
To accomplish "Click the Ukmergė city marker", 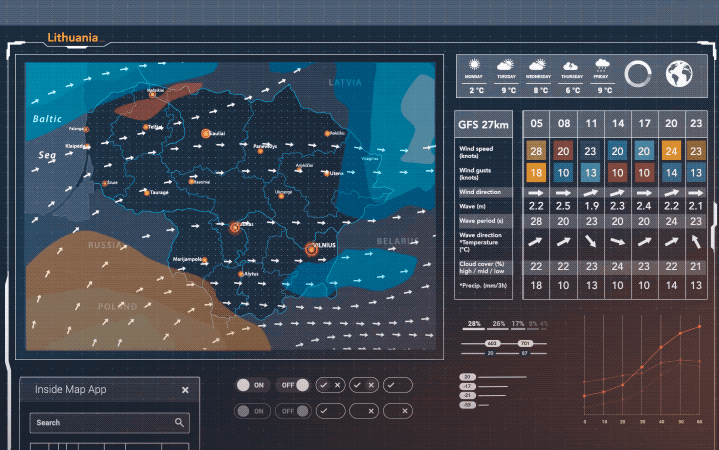I will (x=281, y=196).
